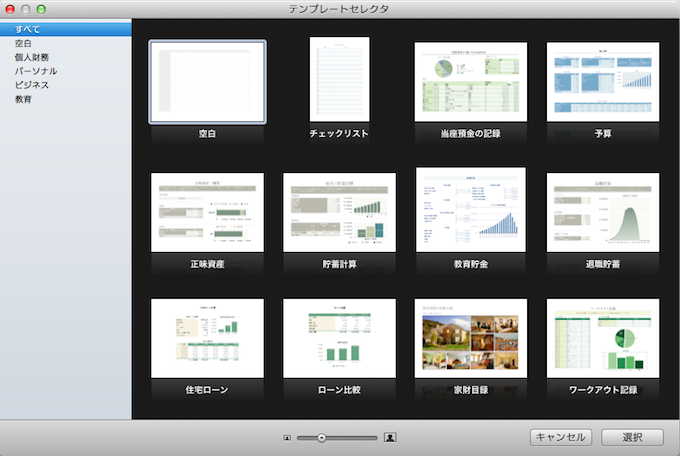The image size is (680, 456).
Task: Adjust the thumbnail size slider knob
Action: 321,438
